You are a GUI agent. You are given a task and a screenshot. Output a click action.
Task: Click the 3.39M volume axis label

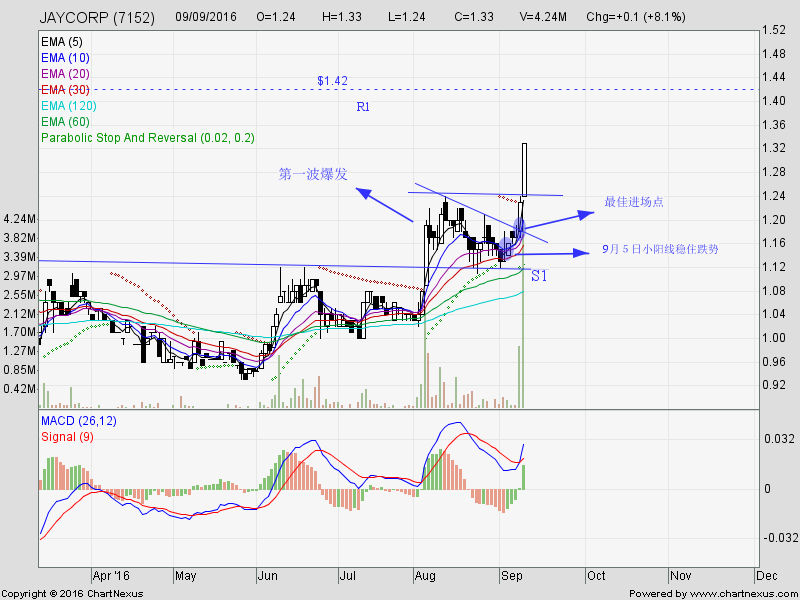point(19,257)
